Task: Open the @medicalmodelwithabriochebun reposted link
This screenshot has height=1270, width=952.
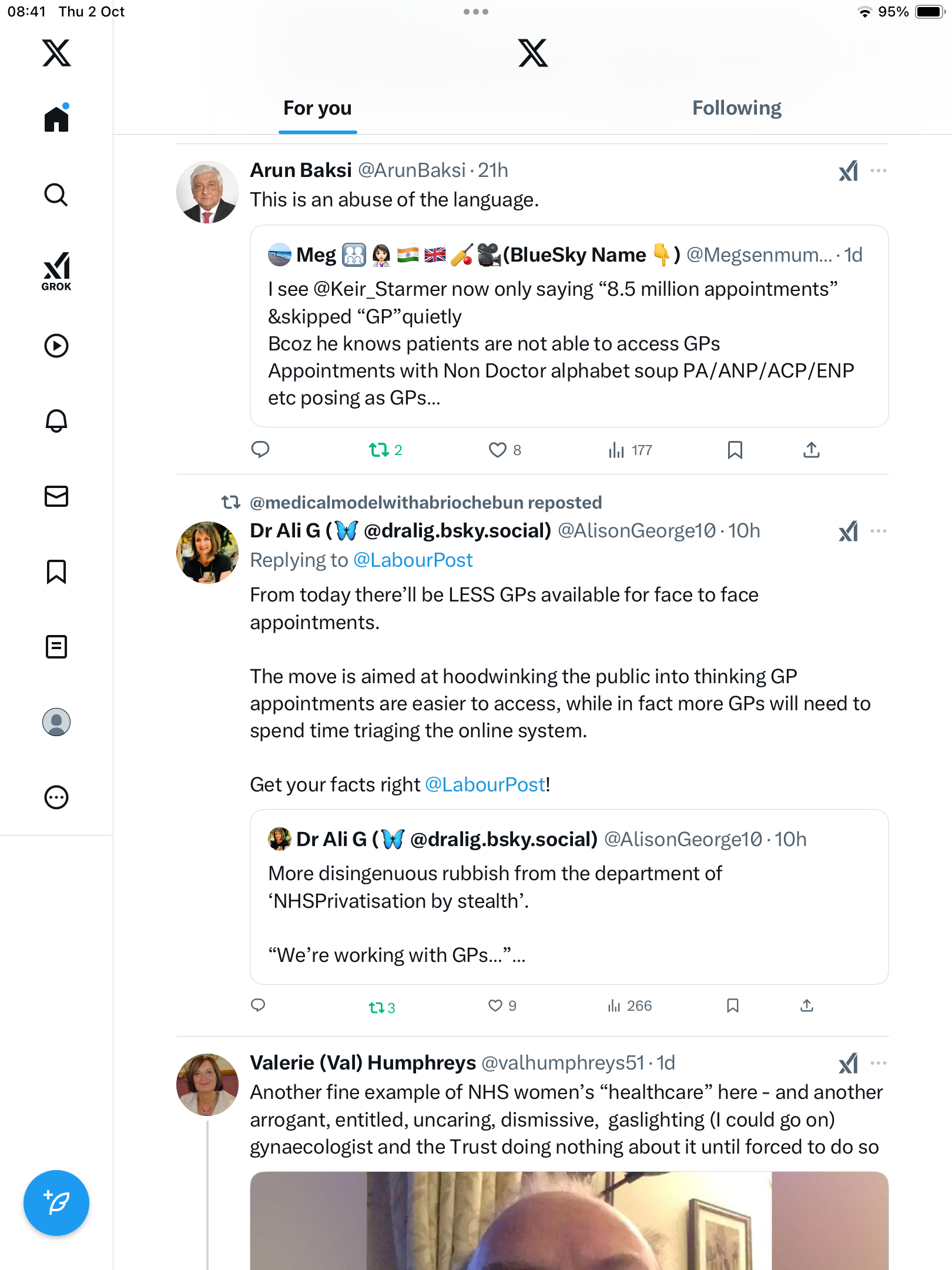Action: pyautogui.click(x=425, y=503)
